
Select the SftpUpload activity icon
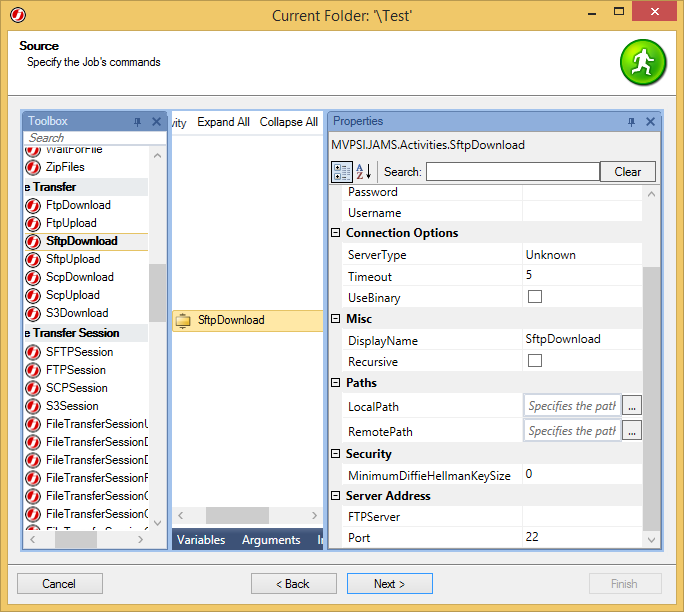(33, 260)
